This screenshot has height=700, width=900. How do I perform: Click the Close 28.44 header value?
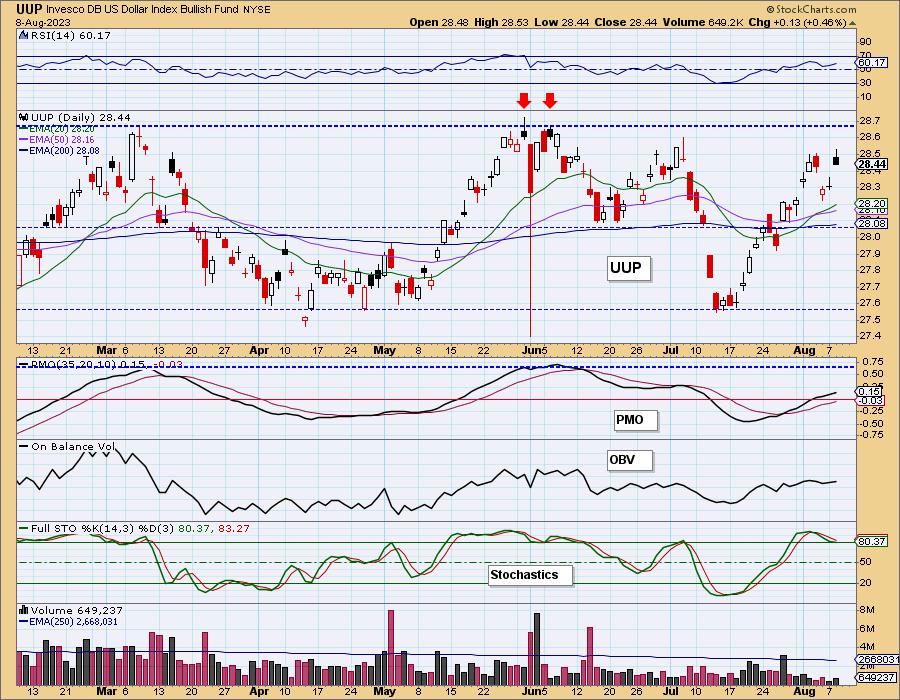tap(625, 22)
